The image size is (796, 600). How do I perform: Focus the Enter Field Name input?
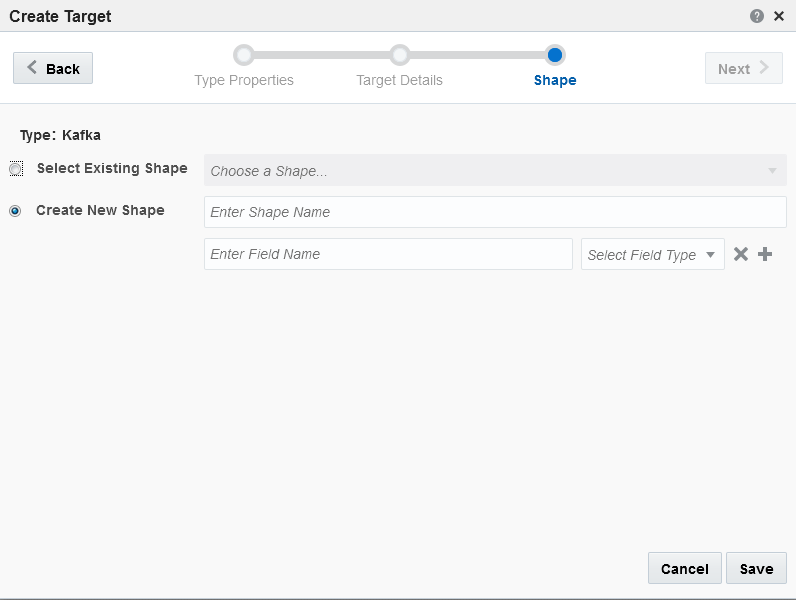coord(388,254)
